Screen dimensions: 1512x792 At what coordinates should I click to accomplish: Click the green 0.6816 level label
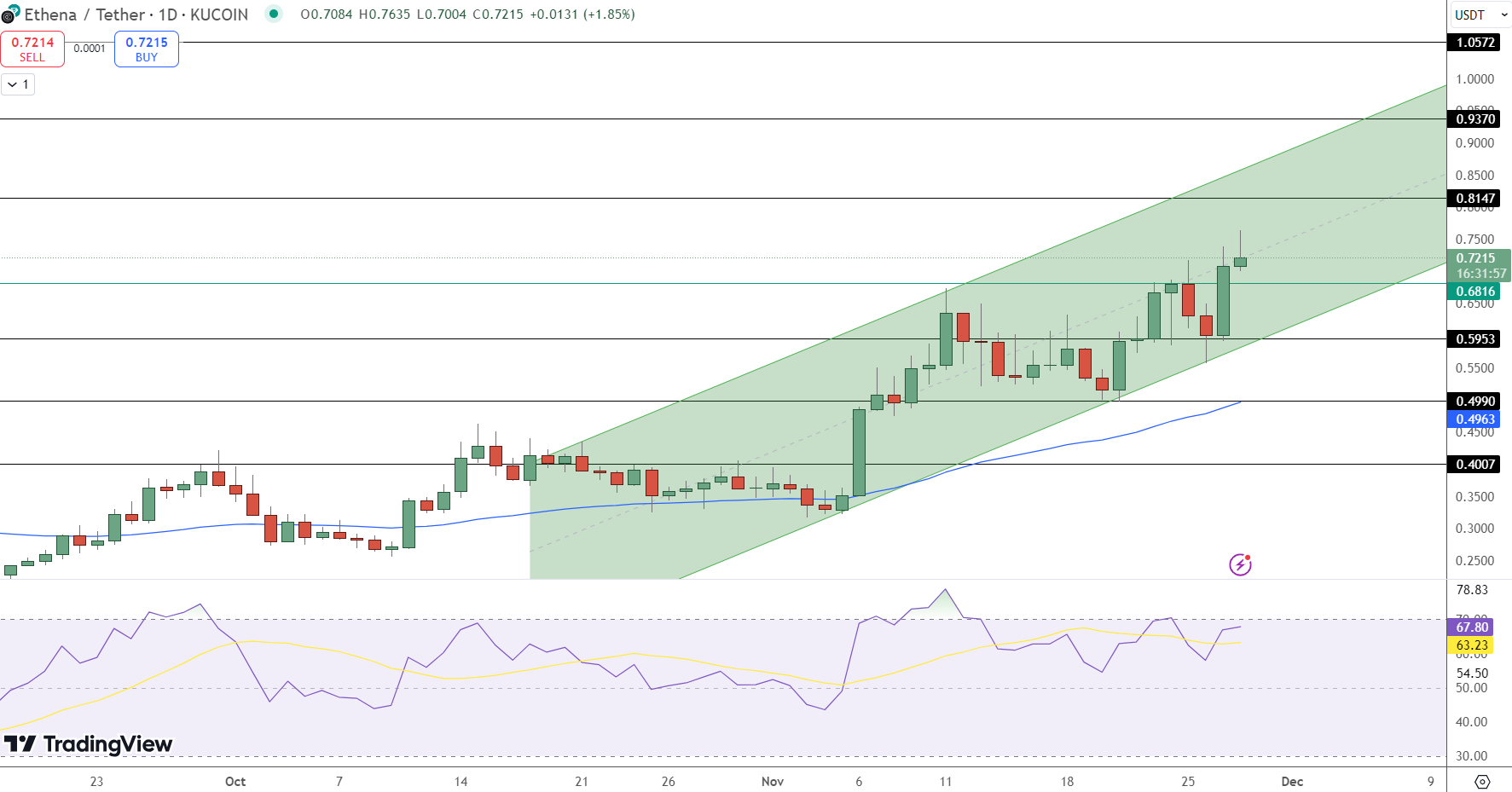click(x=1474, y=292)
